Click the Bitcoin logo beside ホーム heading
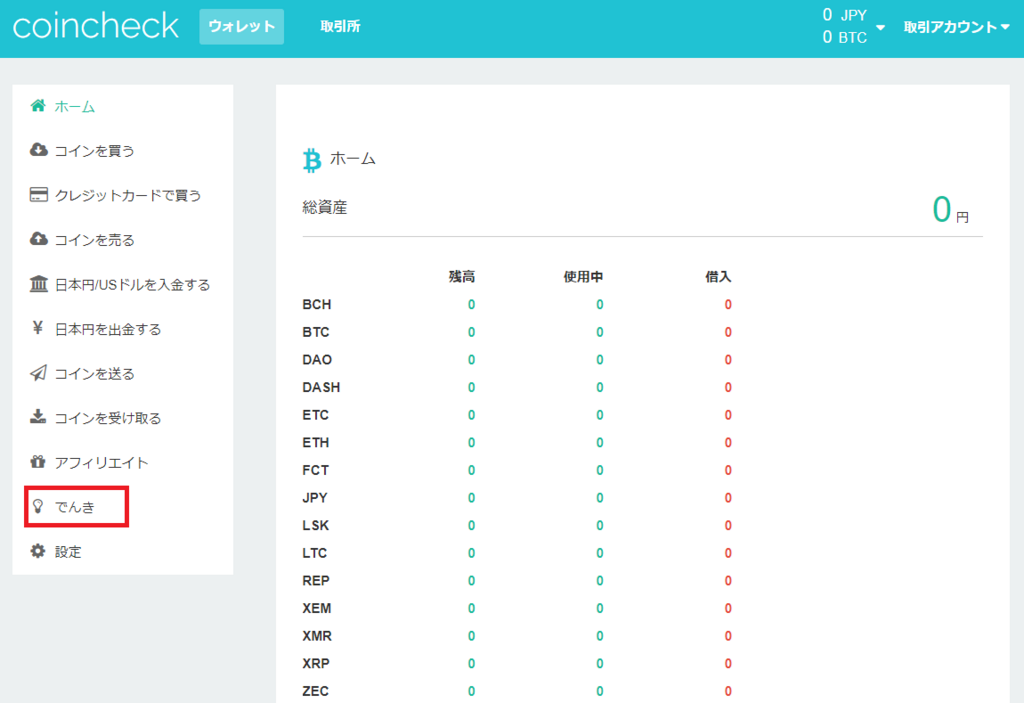This screenshot has width=1024, height=703. 312,160
